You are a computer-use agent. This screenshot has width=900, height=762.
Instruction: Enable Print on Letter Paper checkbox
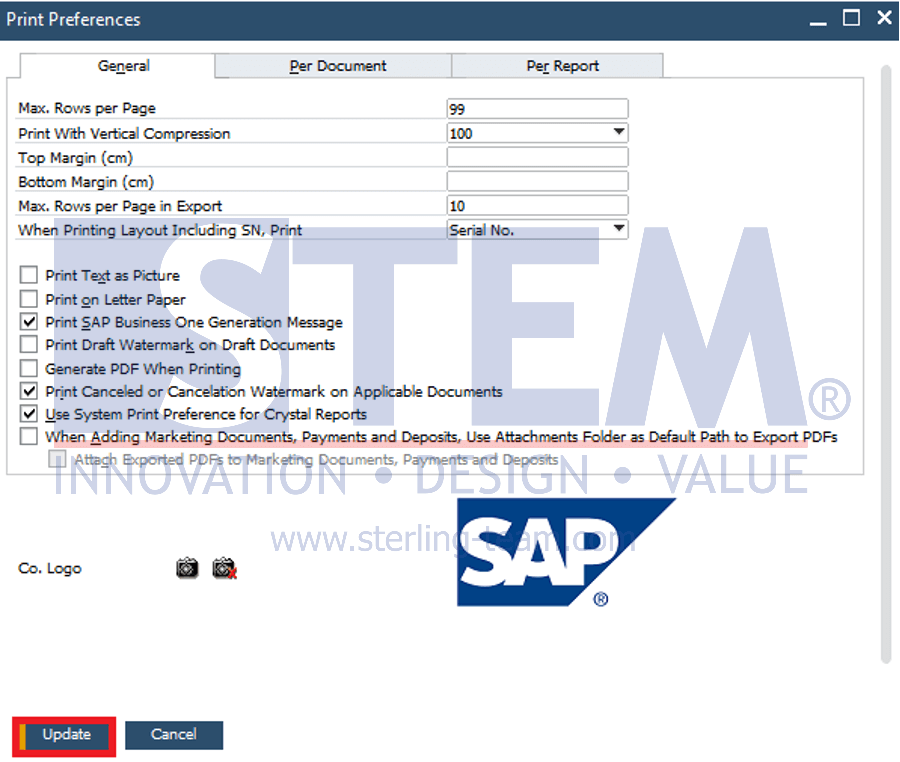point(29,299)
